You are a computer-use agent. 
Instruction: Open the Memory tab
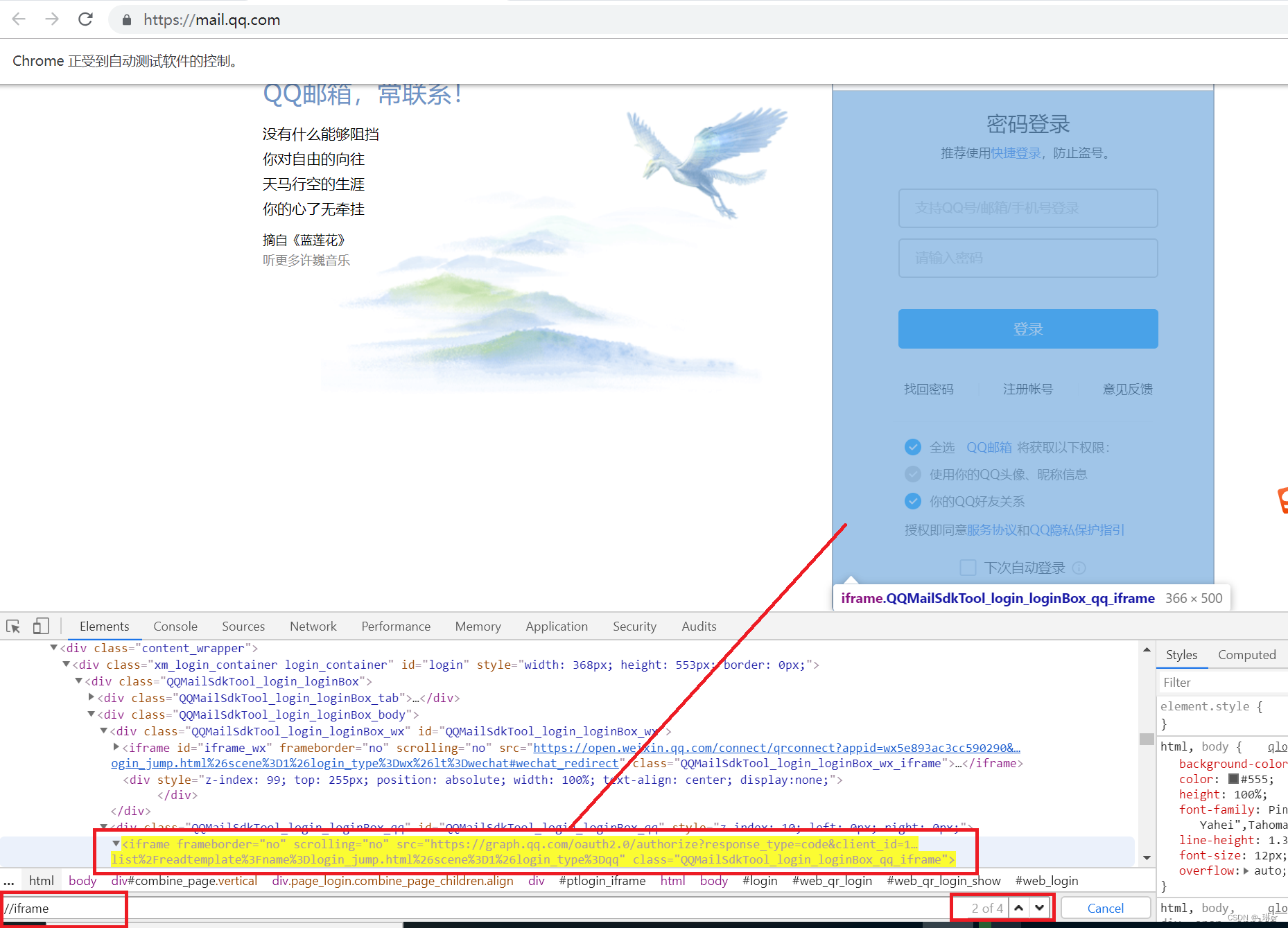(478, 627)
